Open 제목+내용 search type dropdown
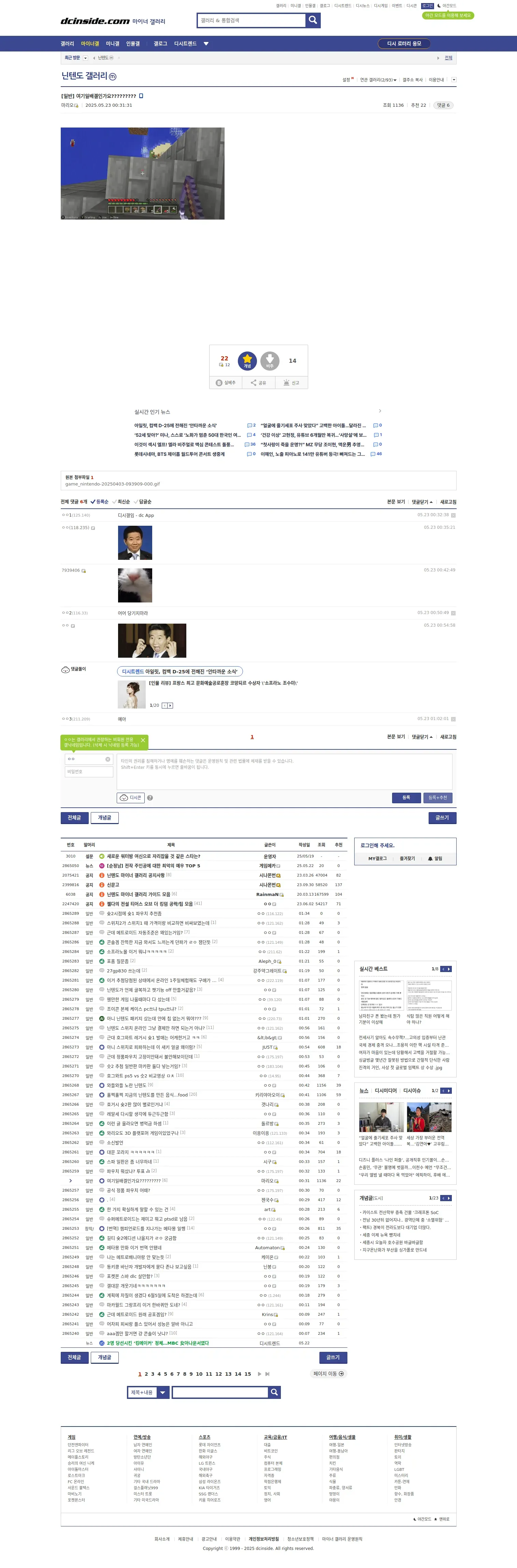 tap(148, 1392)
